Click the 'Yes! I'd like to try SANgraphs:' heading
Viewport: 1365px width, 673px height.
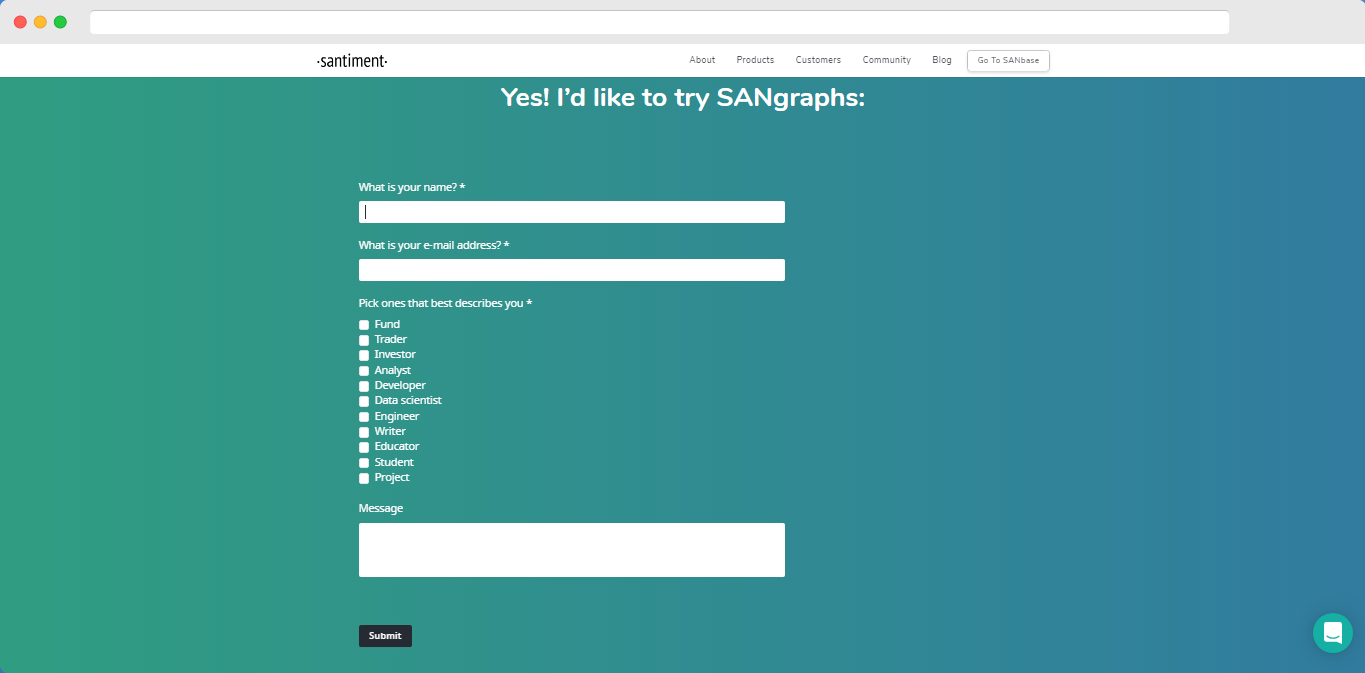(x=682, y=98)
